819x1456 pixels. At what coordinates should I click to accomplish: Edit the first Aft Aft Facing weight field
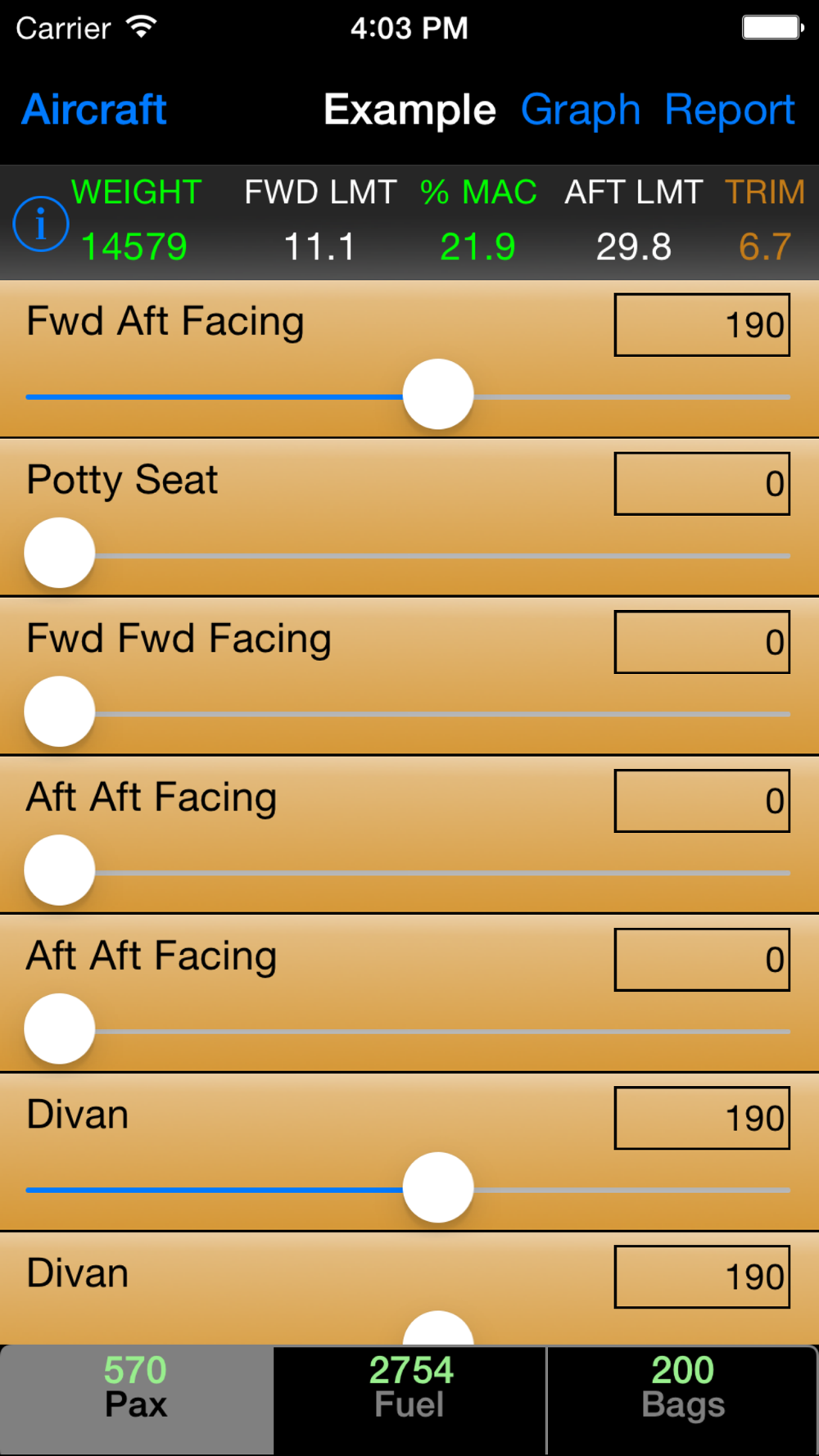pyautogui.click(x=702, y=801)
